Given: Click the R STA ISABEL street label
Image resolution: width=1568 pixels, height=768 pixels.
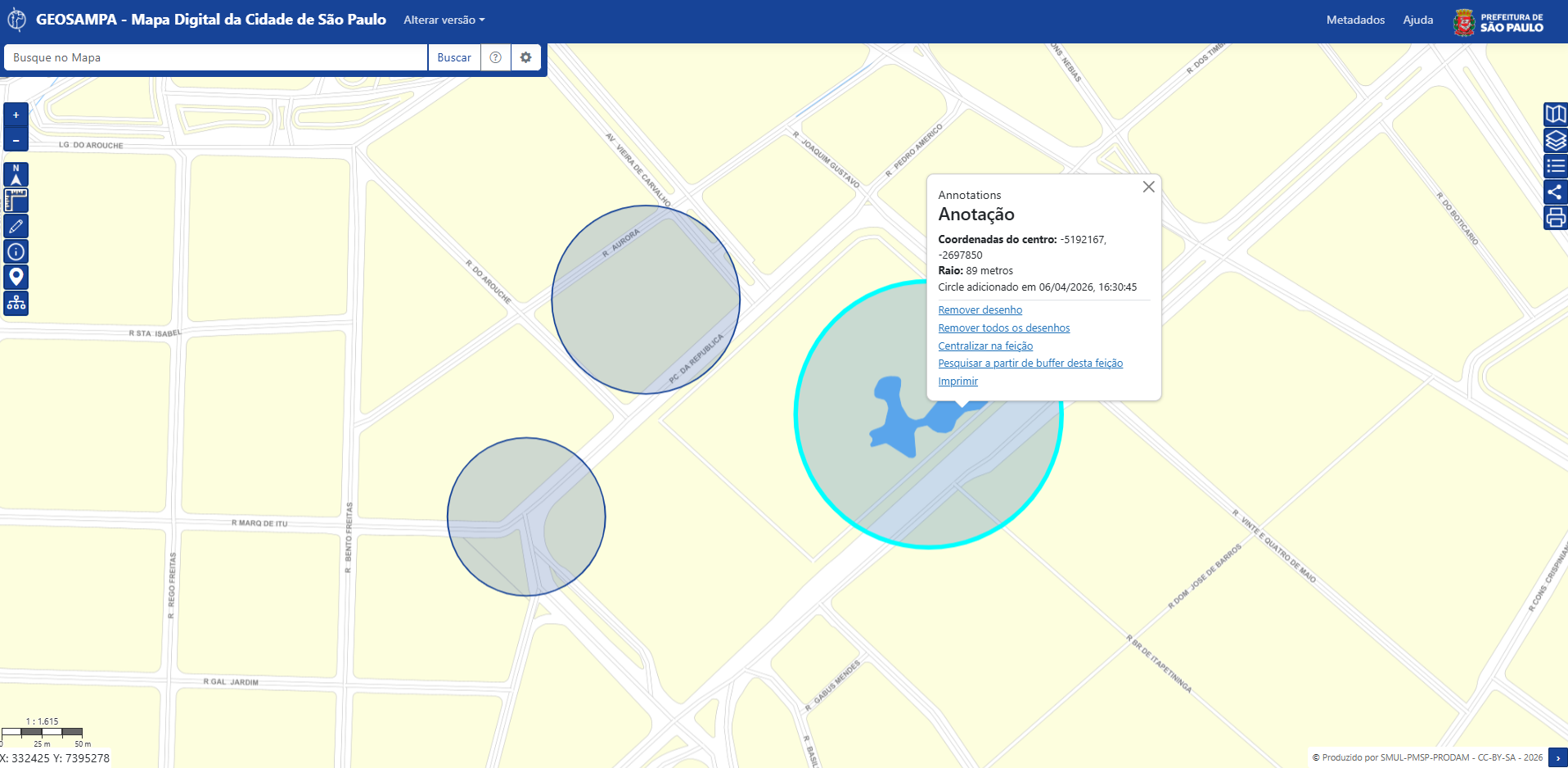Looking at the screenshot, I should point(155,333).
